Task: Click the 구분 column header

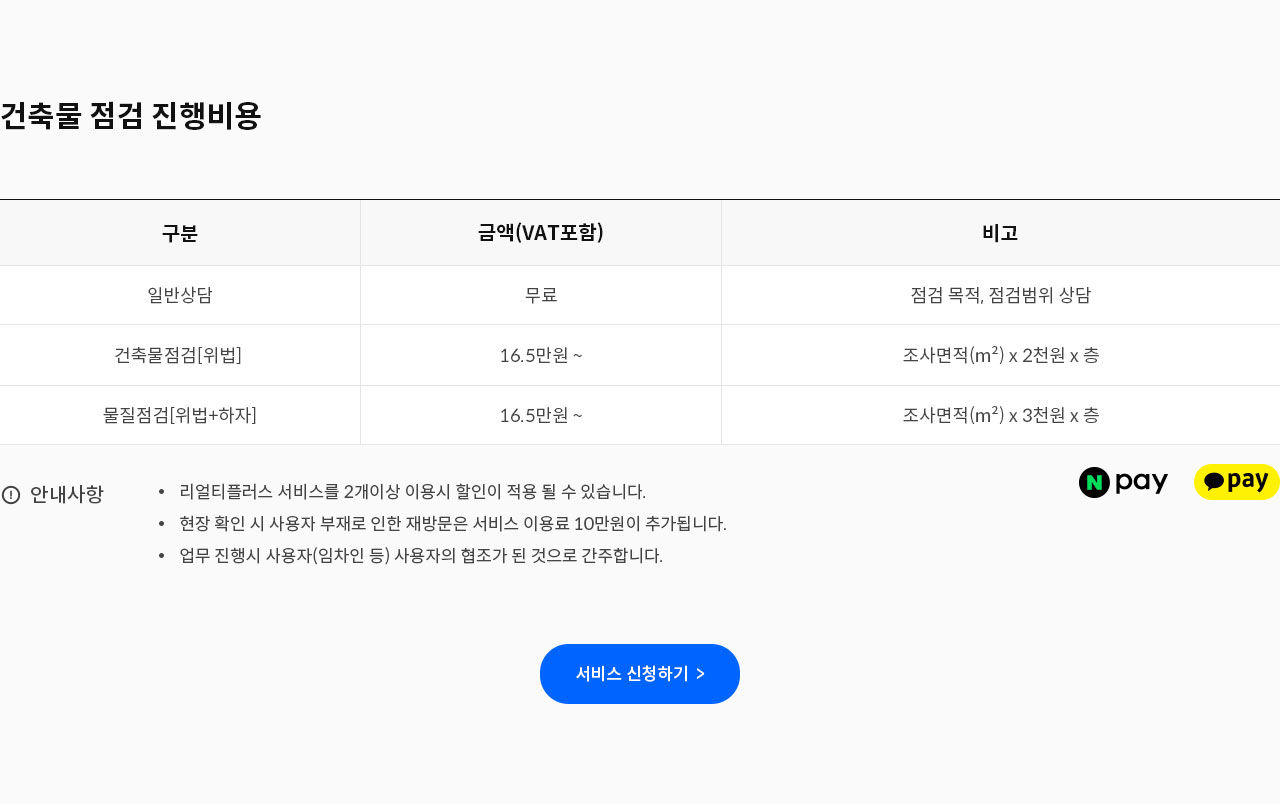Action: 180,233
